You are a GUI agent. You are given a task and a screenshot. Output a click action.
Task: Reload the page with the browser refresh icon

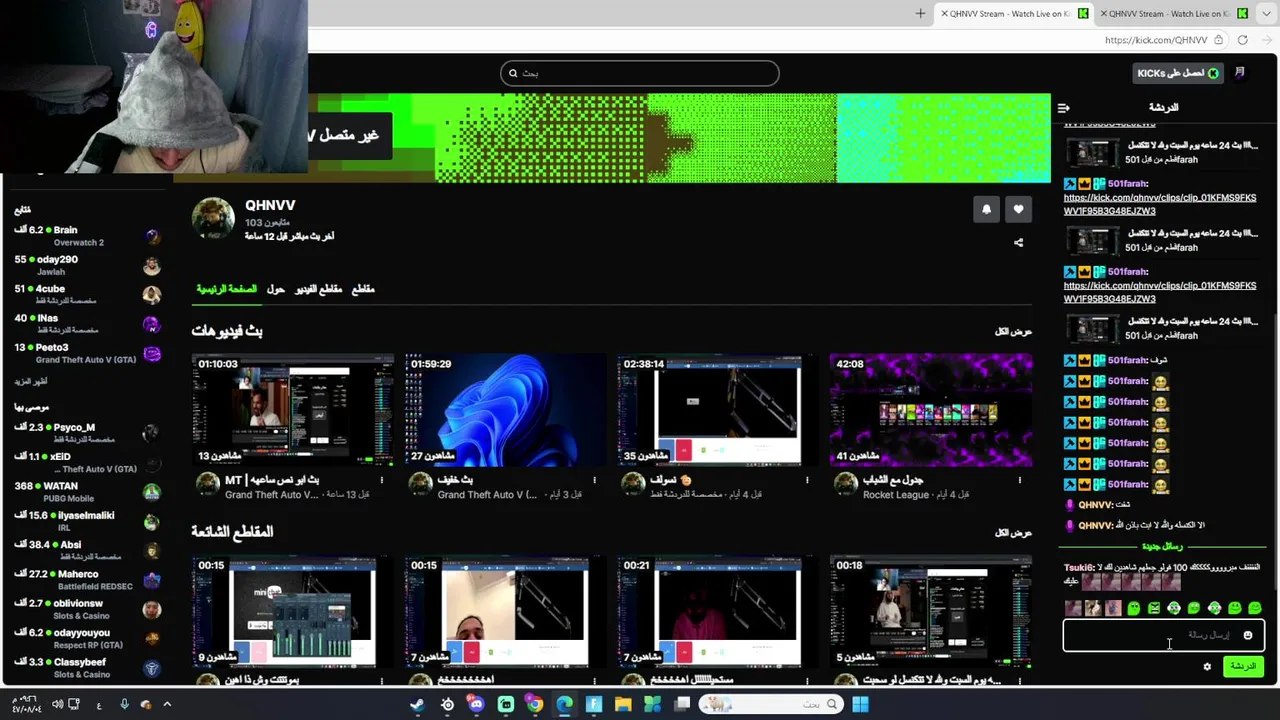tap(1242, 40)
